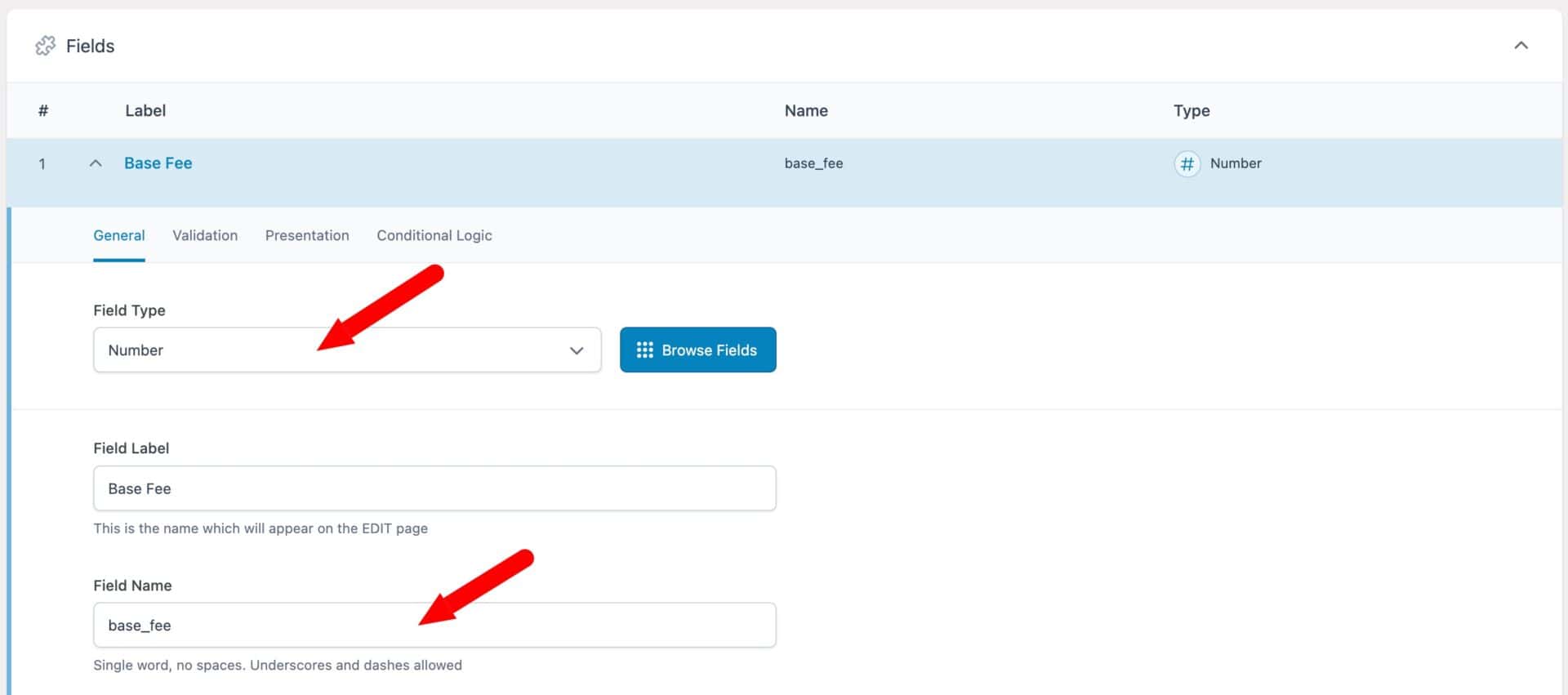Click the # column header

[x=43, y=111]
